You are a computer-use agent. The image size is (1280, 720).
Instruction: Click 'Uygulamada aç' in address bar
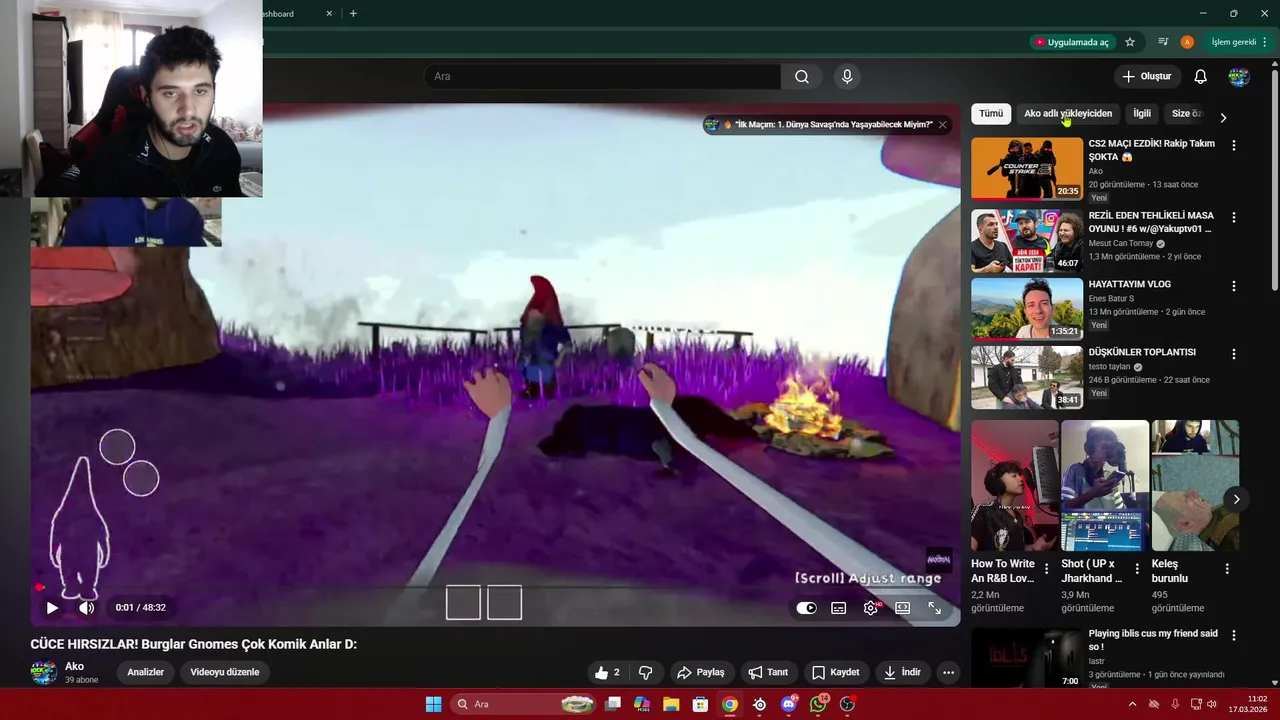[1072, 42]
